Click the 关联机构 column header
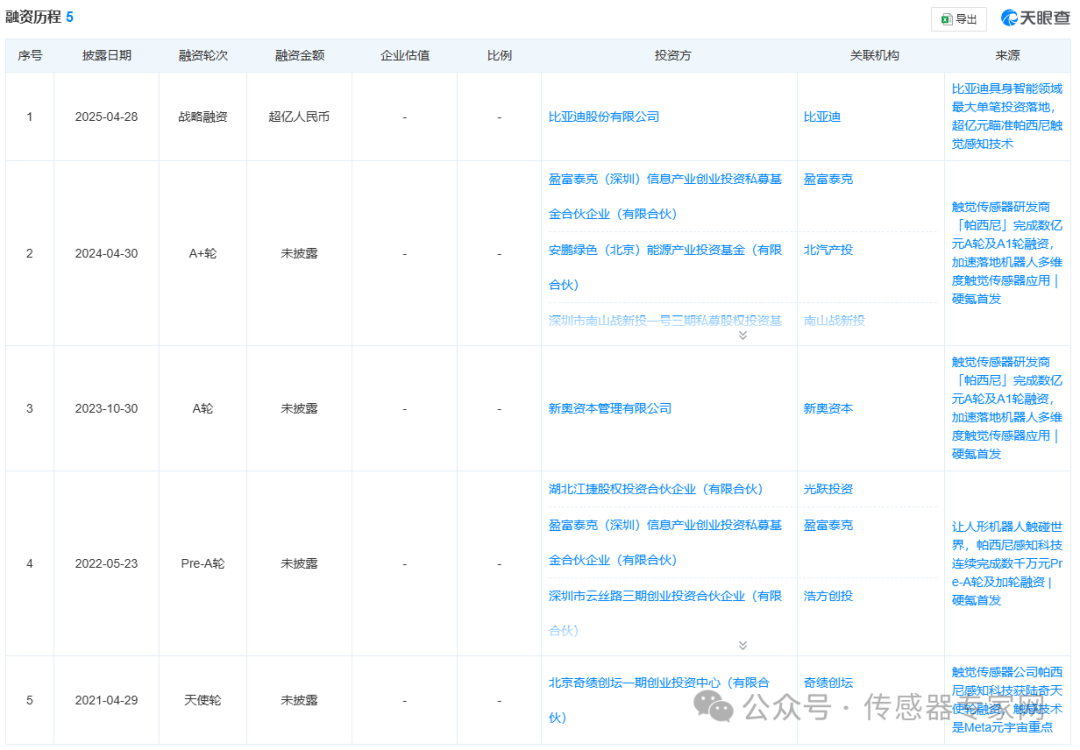Image resolution: width=1080 pixels, height=750 pixels. [874, 56]
